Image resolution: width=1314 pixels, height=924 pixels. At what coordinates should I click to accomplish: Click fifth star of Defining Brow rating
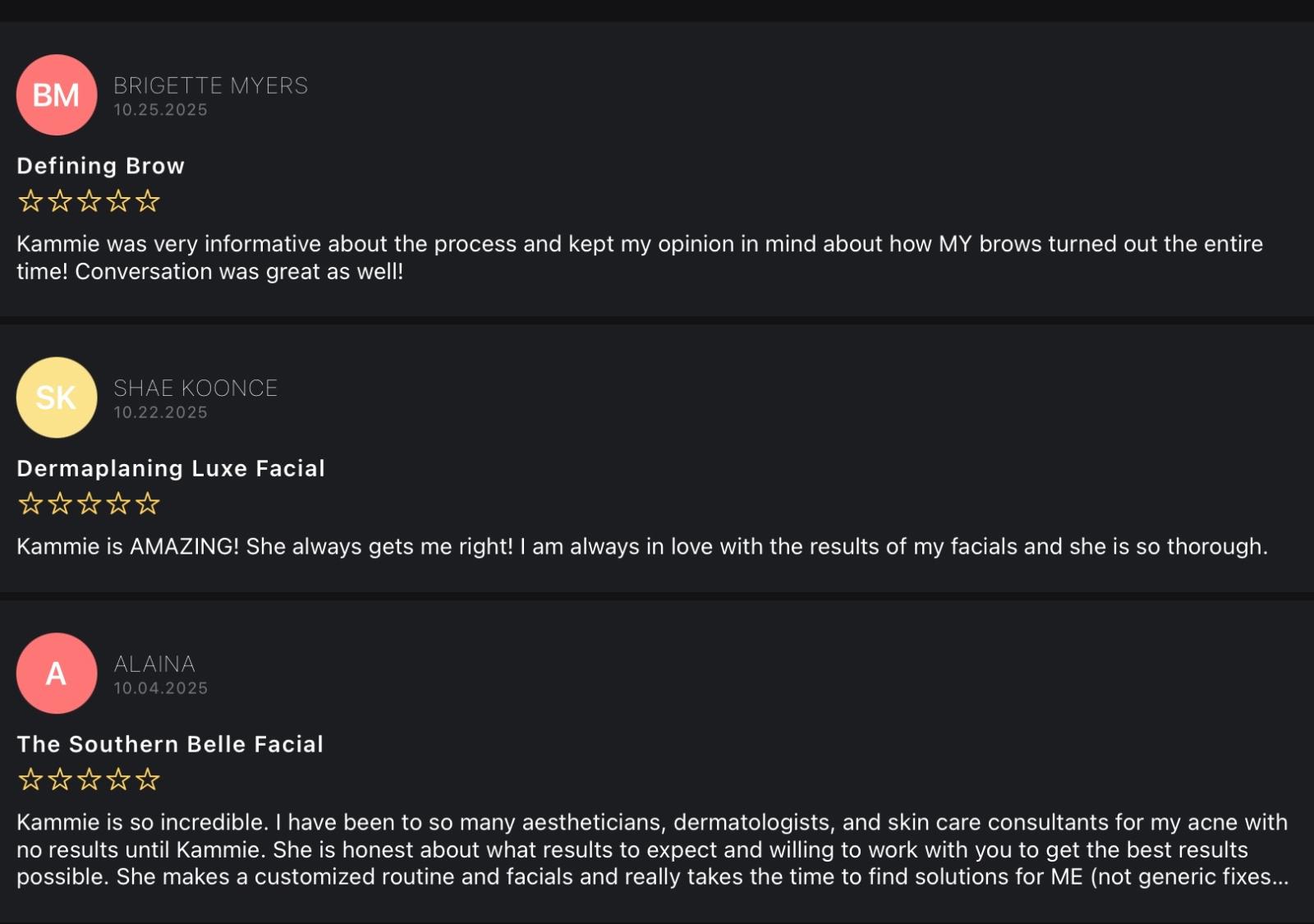[148, 201]
